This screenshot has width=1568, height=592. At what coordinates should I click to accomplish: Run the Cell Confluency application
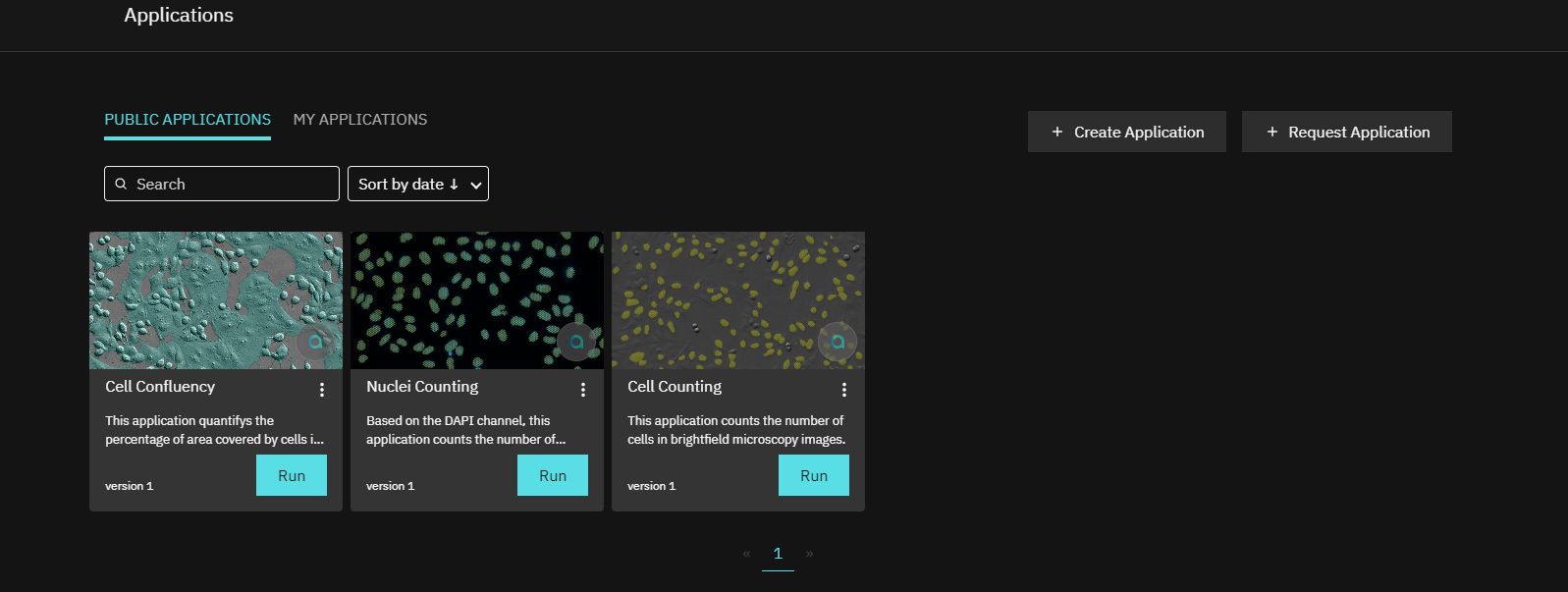click(x=292, y=475)
